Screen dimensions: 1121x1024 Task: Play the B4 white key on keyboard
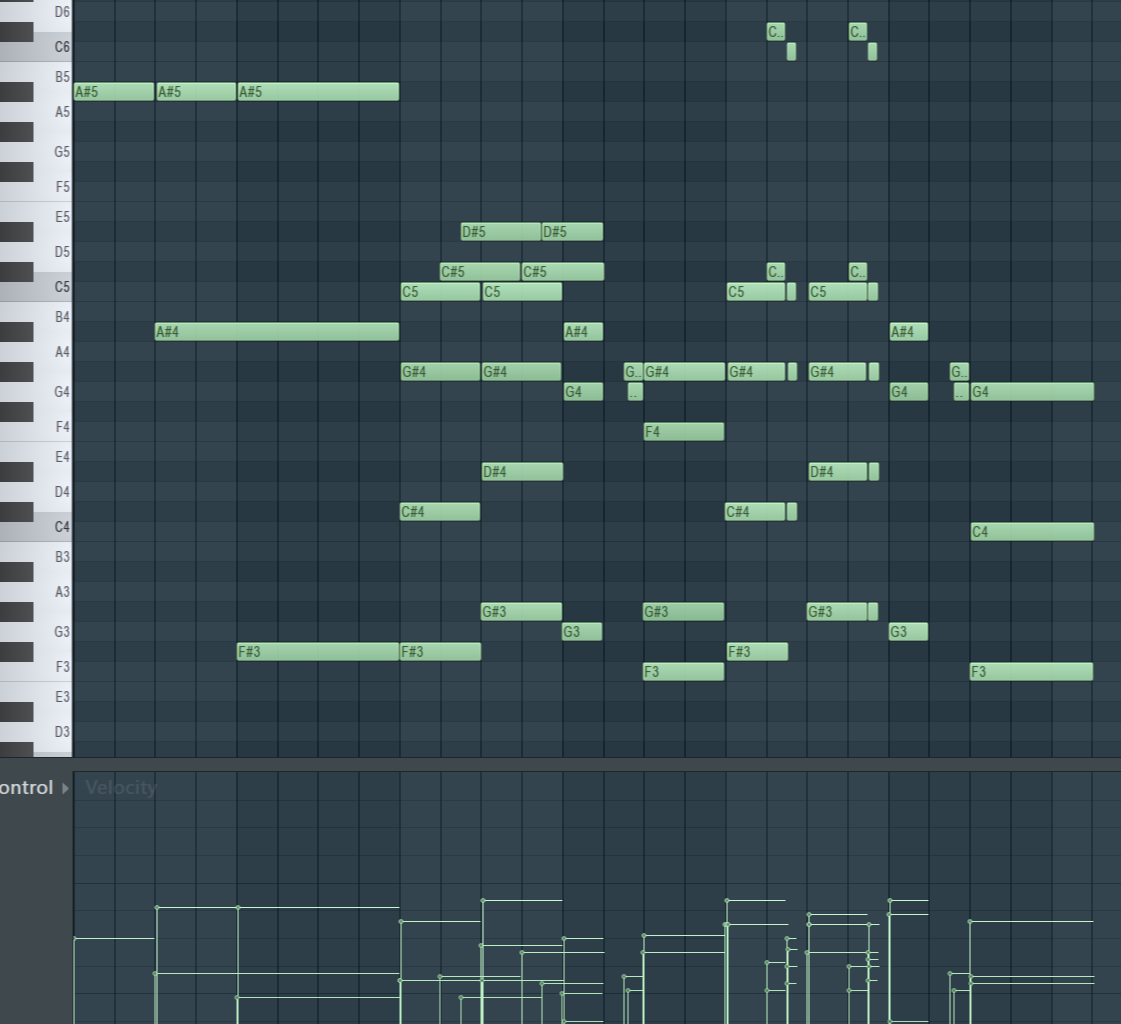tap(53, 317)
